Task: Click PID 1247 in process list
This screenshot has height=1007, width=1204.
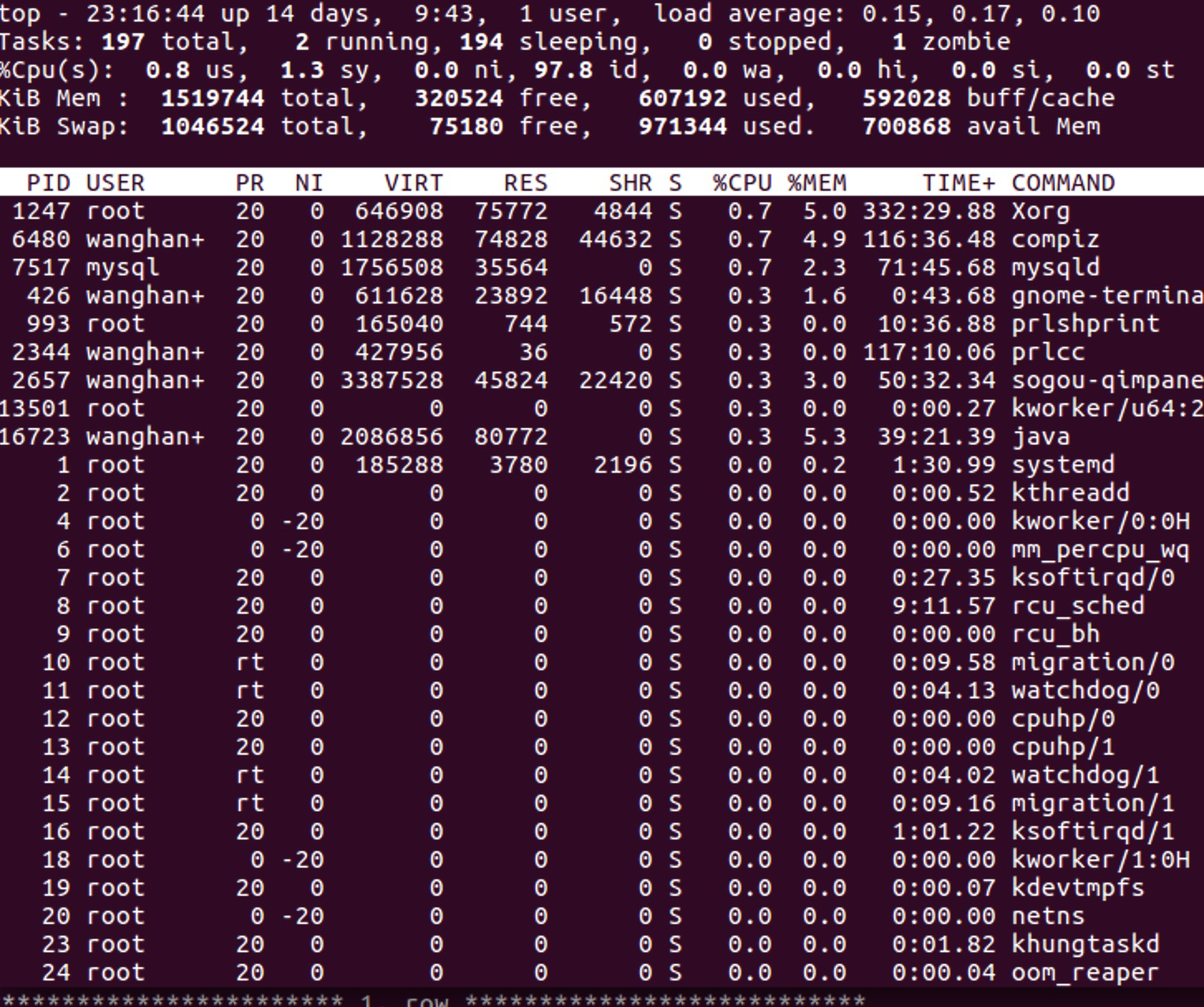Action: coord(41,212)
